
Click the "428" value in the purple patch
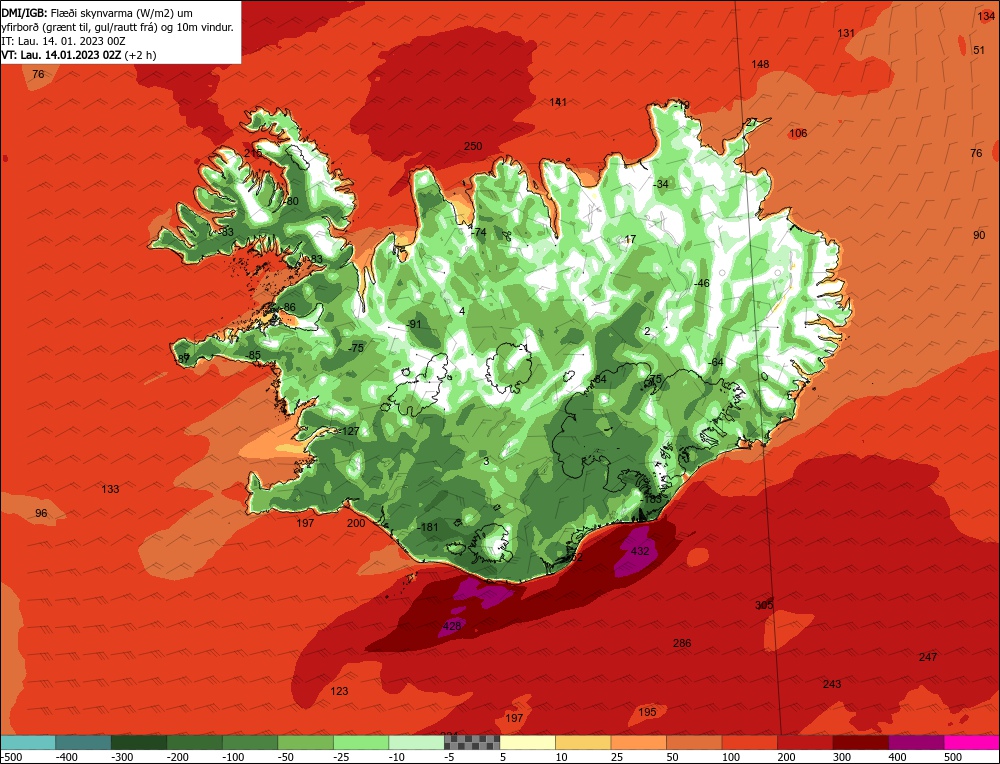[452, 626]
